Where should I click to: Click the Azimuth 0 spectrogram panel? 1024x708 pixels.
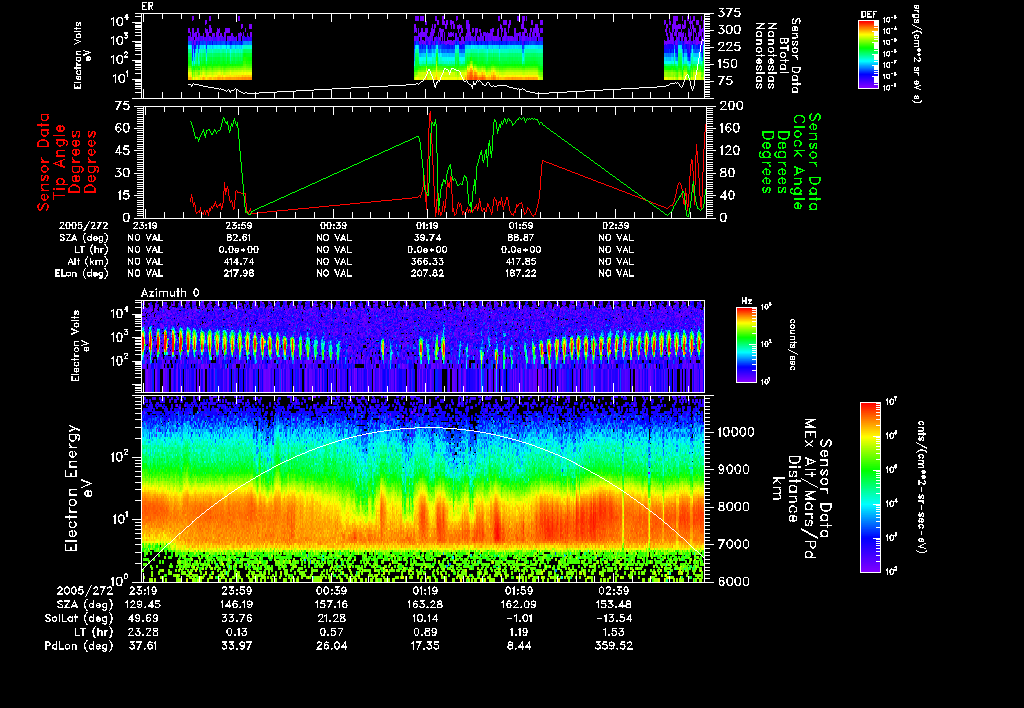coord(423,346)
